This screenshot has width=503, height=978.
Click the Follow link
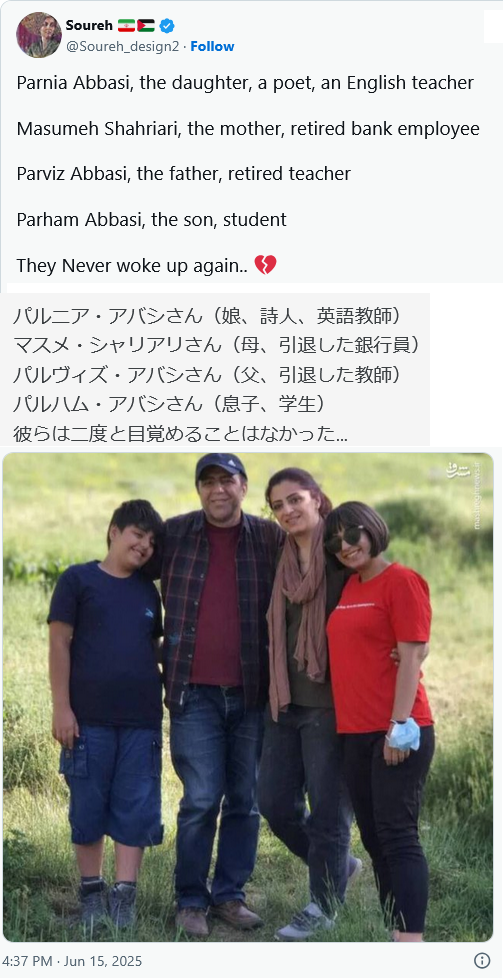point(212,46)
